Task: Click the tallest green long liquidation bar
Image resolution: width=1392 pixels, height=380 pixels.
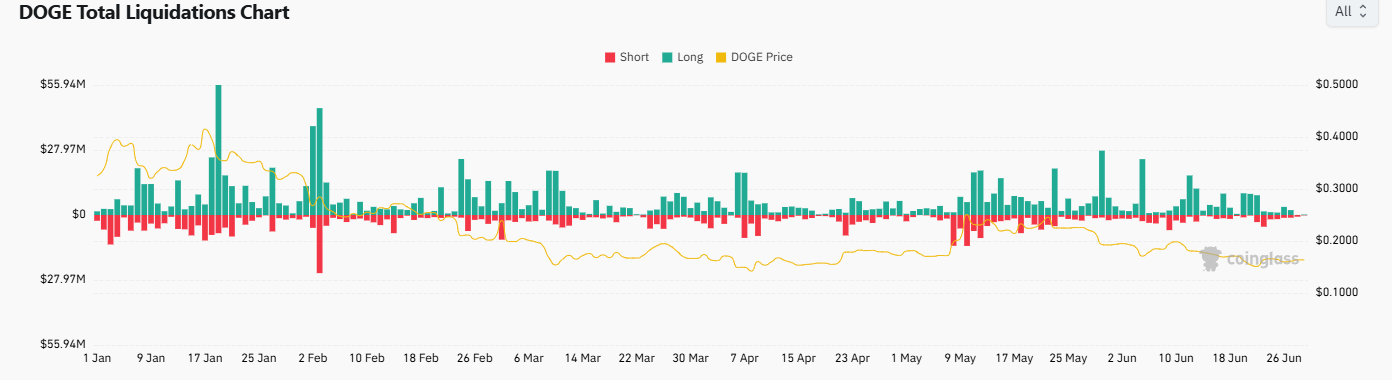Action: click(x=218, y=150)
